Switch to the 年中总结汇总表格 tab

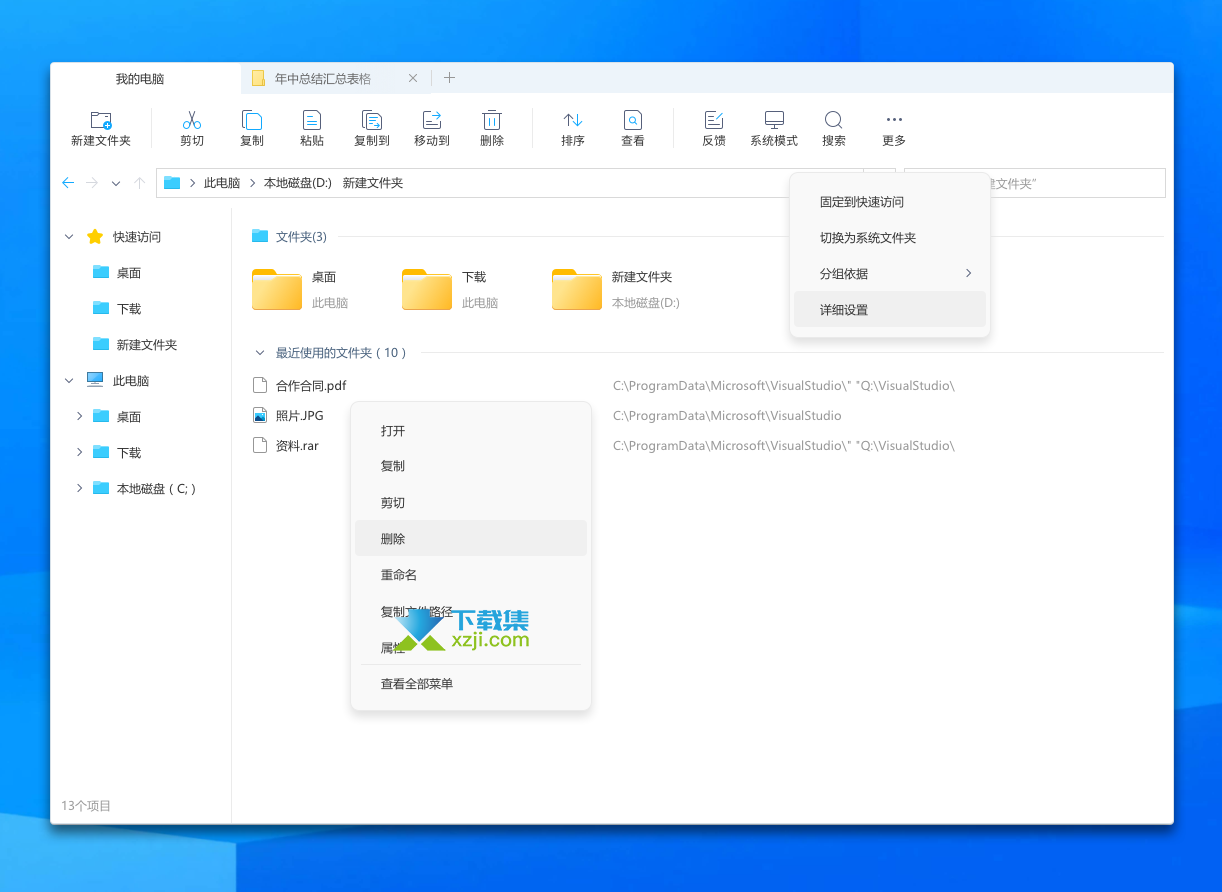pyautogui.click(x=323, y=79)
